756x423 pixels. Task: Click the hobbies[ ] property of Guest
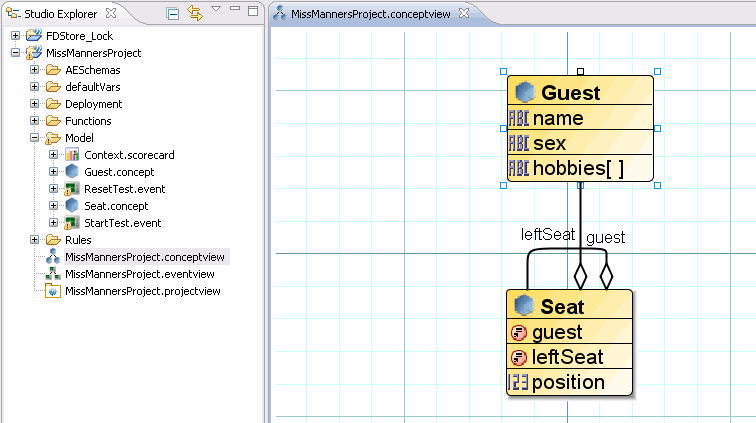pos(580,168)
